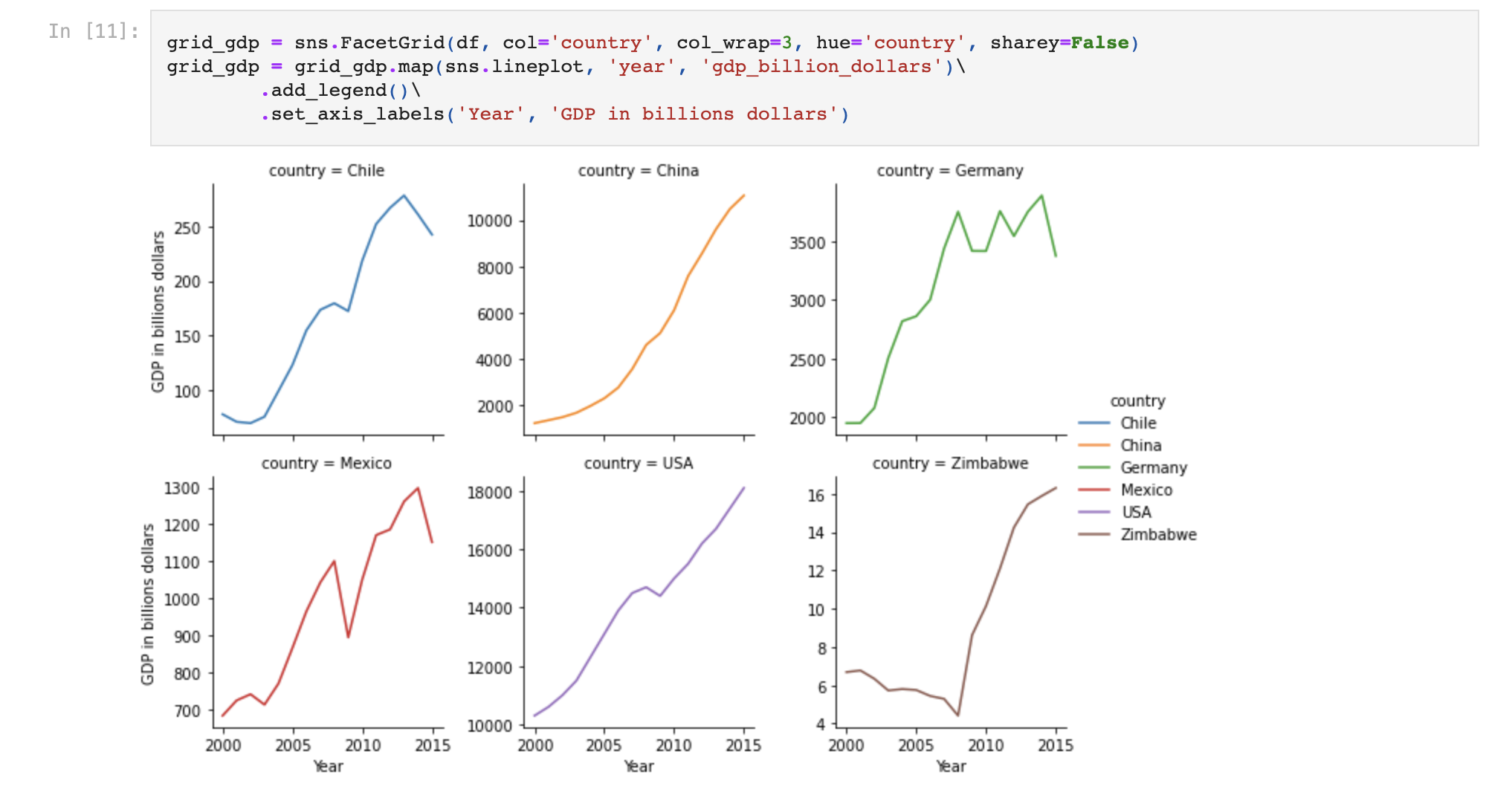Click the 2008 dip in the Mexico curve
This screenshot has width=1512, height=789.
346,635
